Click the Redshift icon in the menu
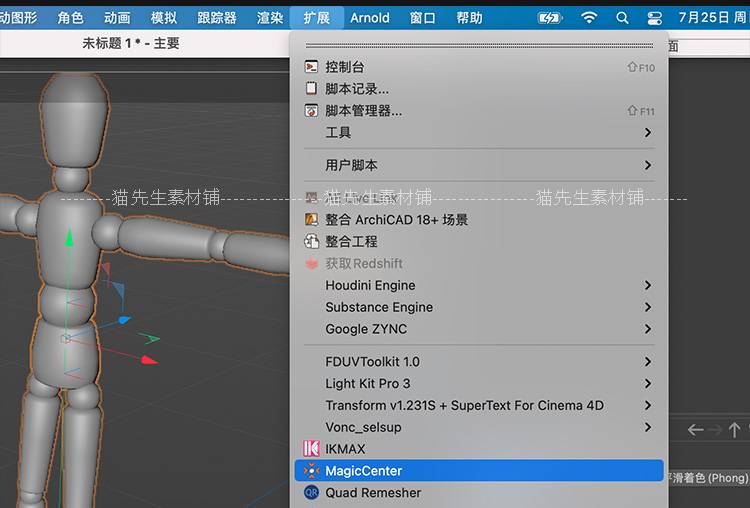The height and width of the screenshot is (508, 750). click(311, 264)
